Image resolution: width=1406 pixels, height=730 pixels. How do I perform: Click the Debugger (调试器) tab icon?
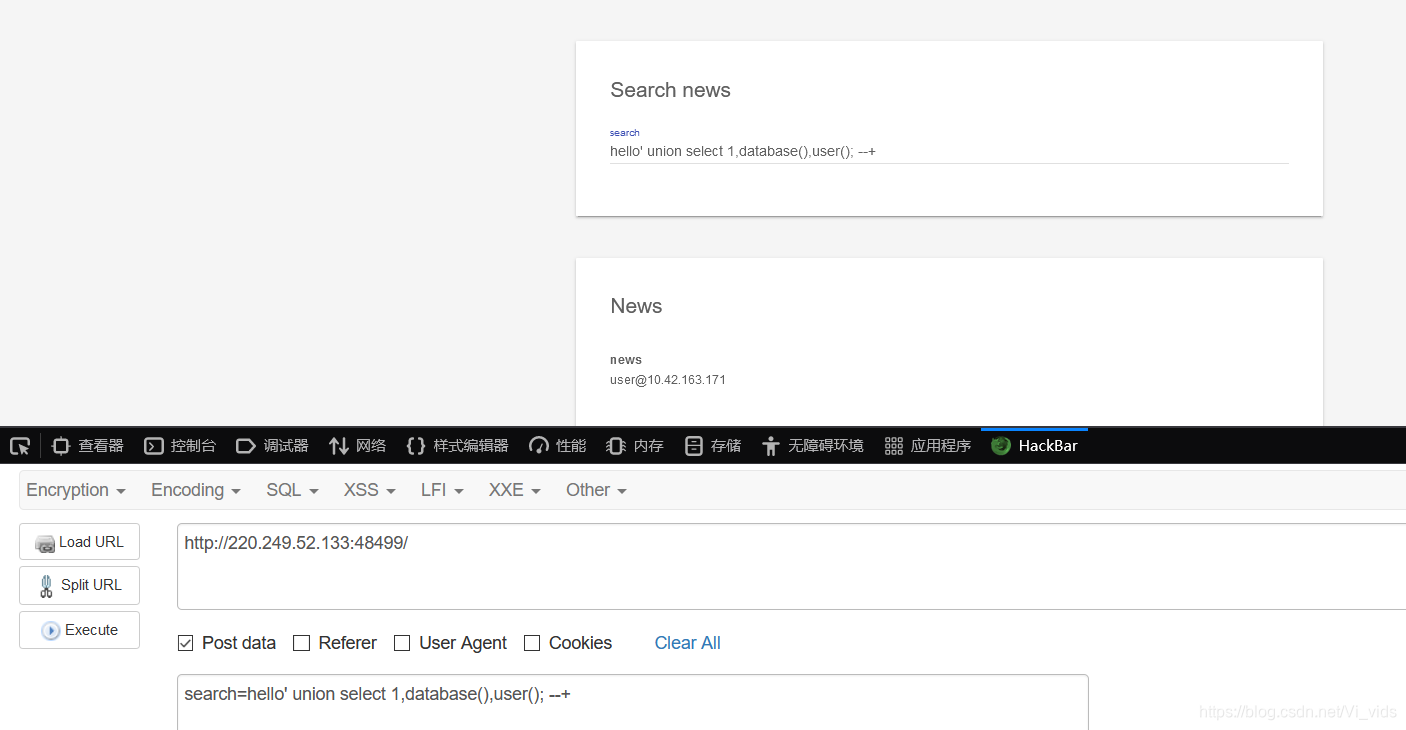coord(246,446)
